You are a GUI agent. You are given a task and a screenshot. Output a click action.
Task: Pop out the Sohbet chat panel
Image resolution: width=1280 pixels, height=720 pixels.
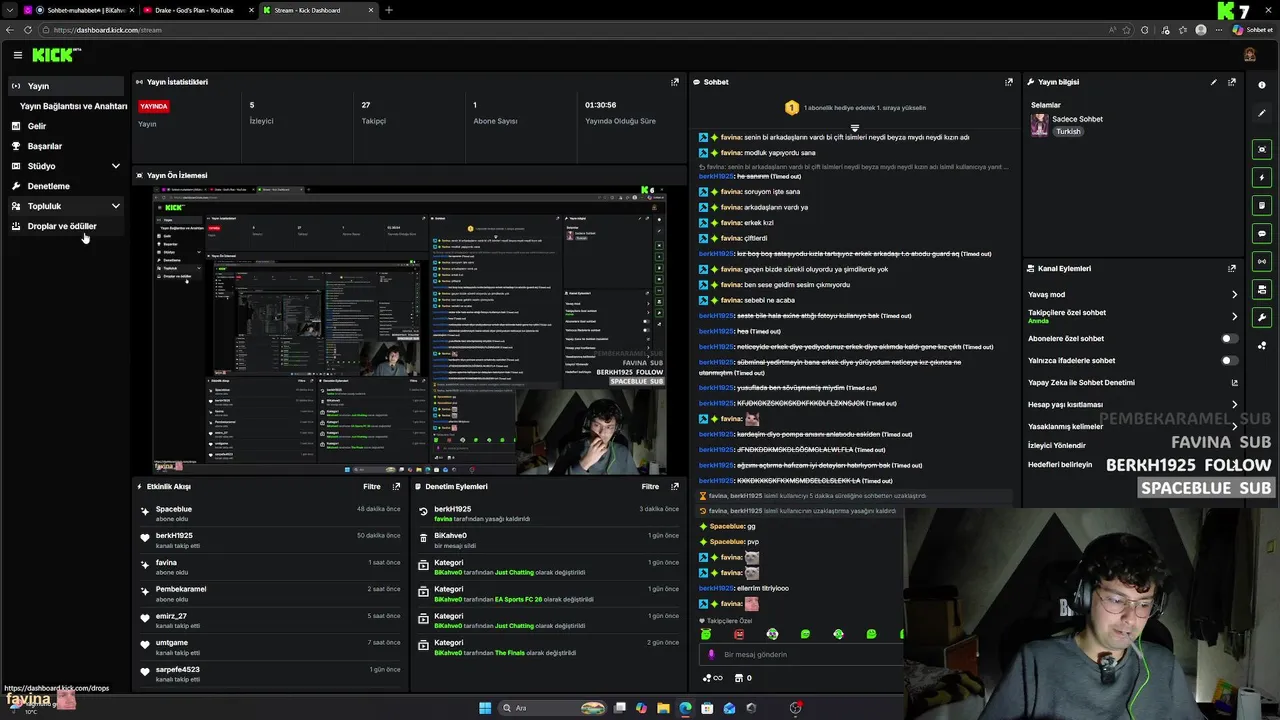click(x=1009, y=82)
